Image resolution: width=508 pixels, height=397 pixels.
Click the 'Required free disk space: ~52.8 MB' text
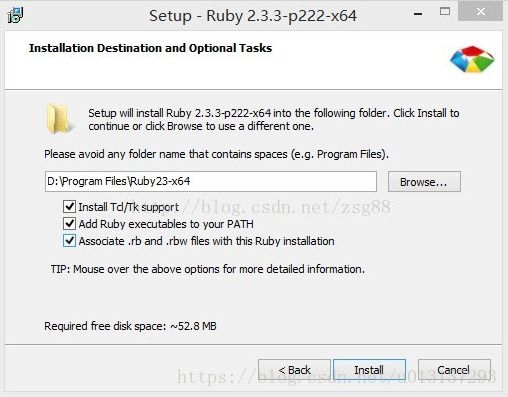click(130, 326)
